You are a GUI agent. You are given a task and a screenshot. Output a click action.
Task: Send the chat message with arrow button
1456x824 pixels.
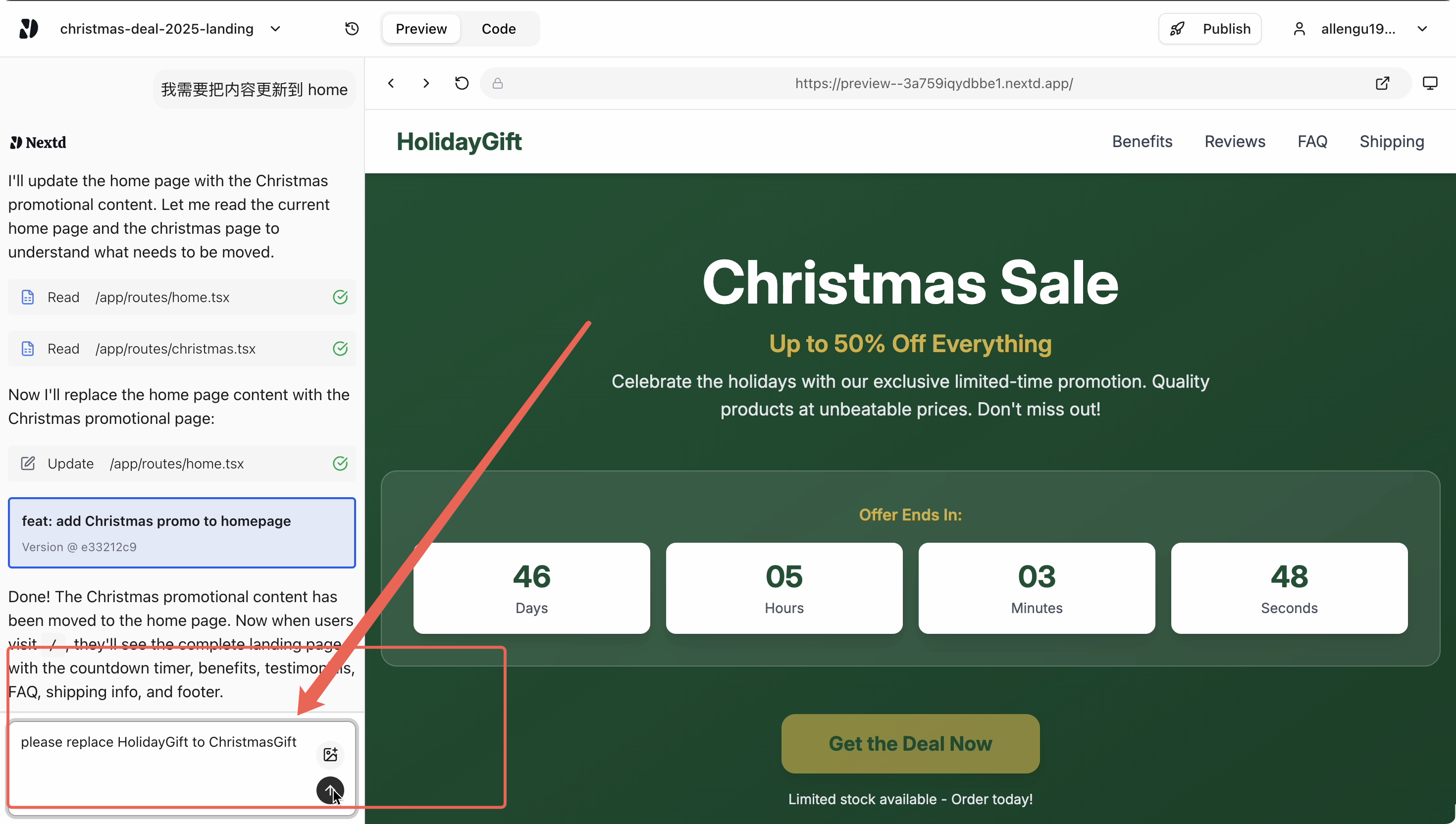click(x=330, y=789)
